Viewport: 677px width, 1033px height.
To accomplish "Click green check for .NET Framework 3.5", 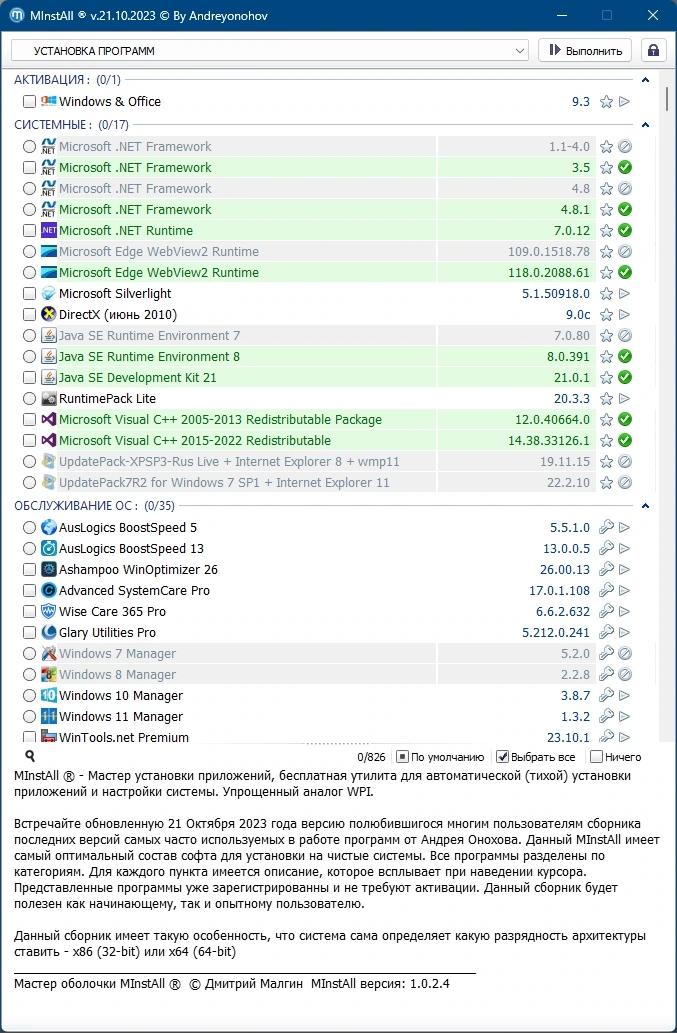I will coord(625,167).
